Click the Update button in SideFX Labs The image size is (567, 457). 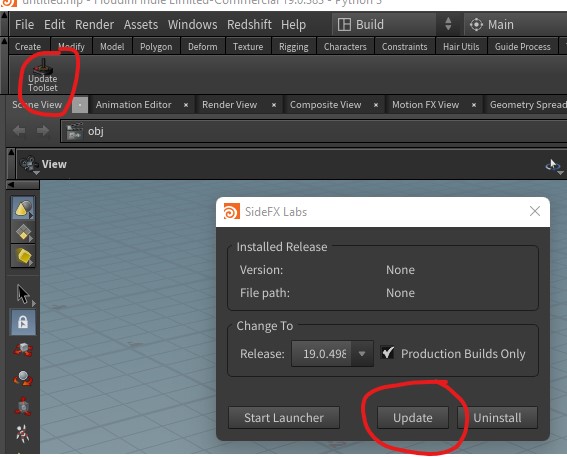[413, 418]
